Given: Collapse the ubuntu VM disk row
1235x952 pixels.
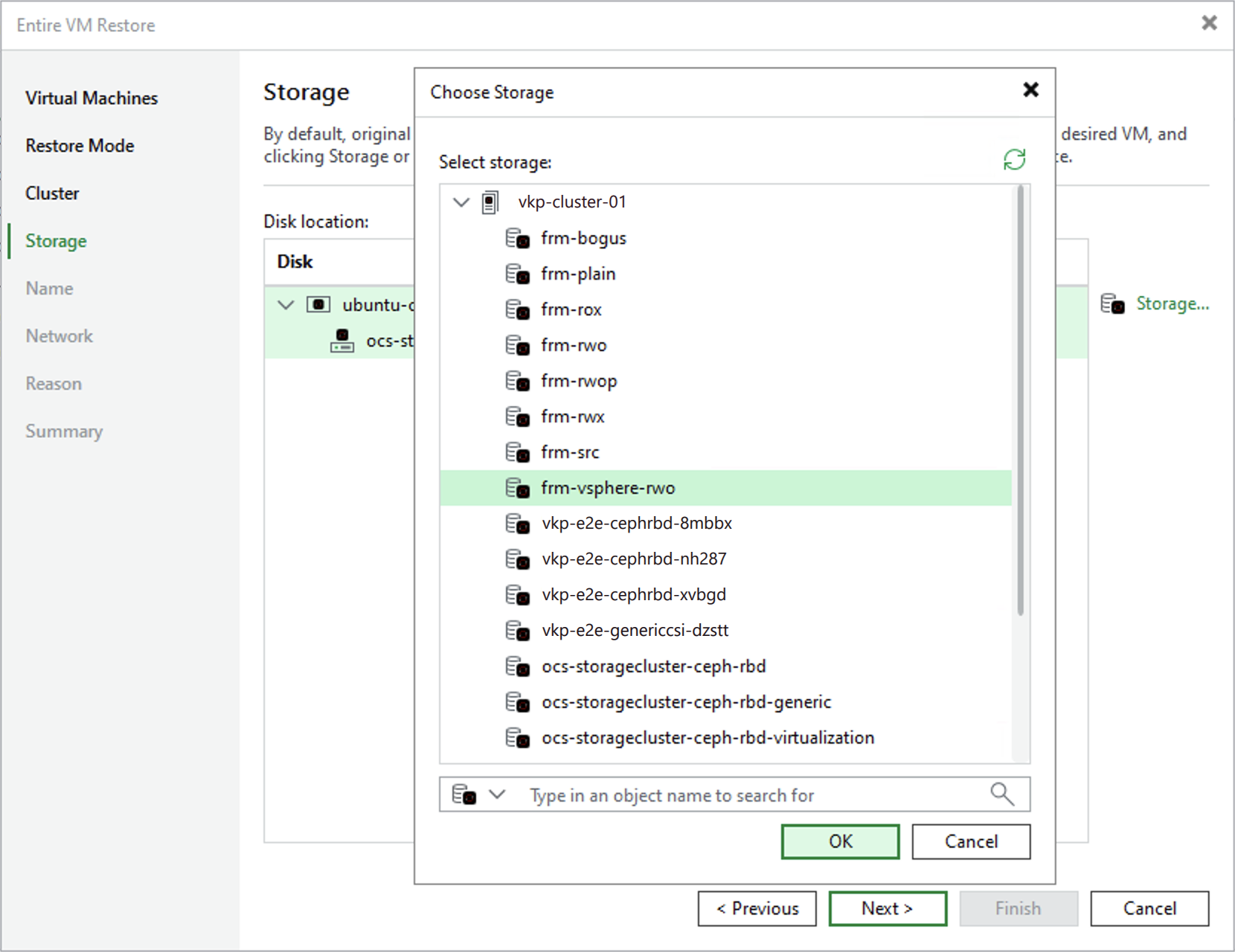Looking at the screenshot, I should point(286,305).
